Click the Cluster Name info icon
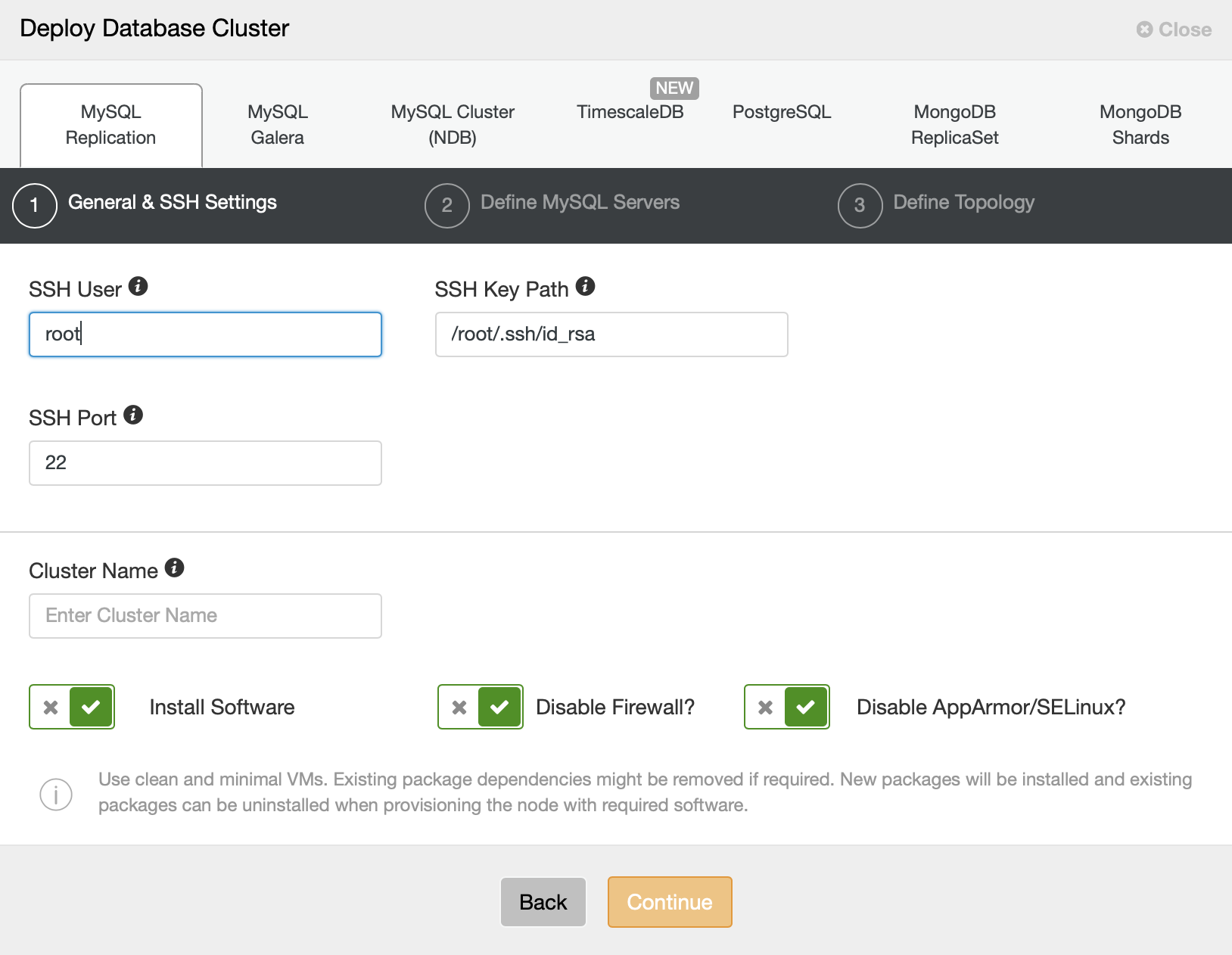The height and width of the screenshot is (955, 1232). [x=175, y=568]
